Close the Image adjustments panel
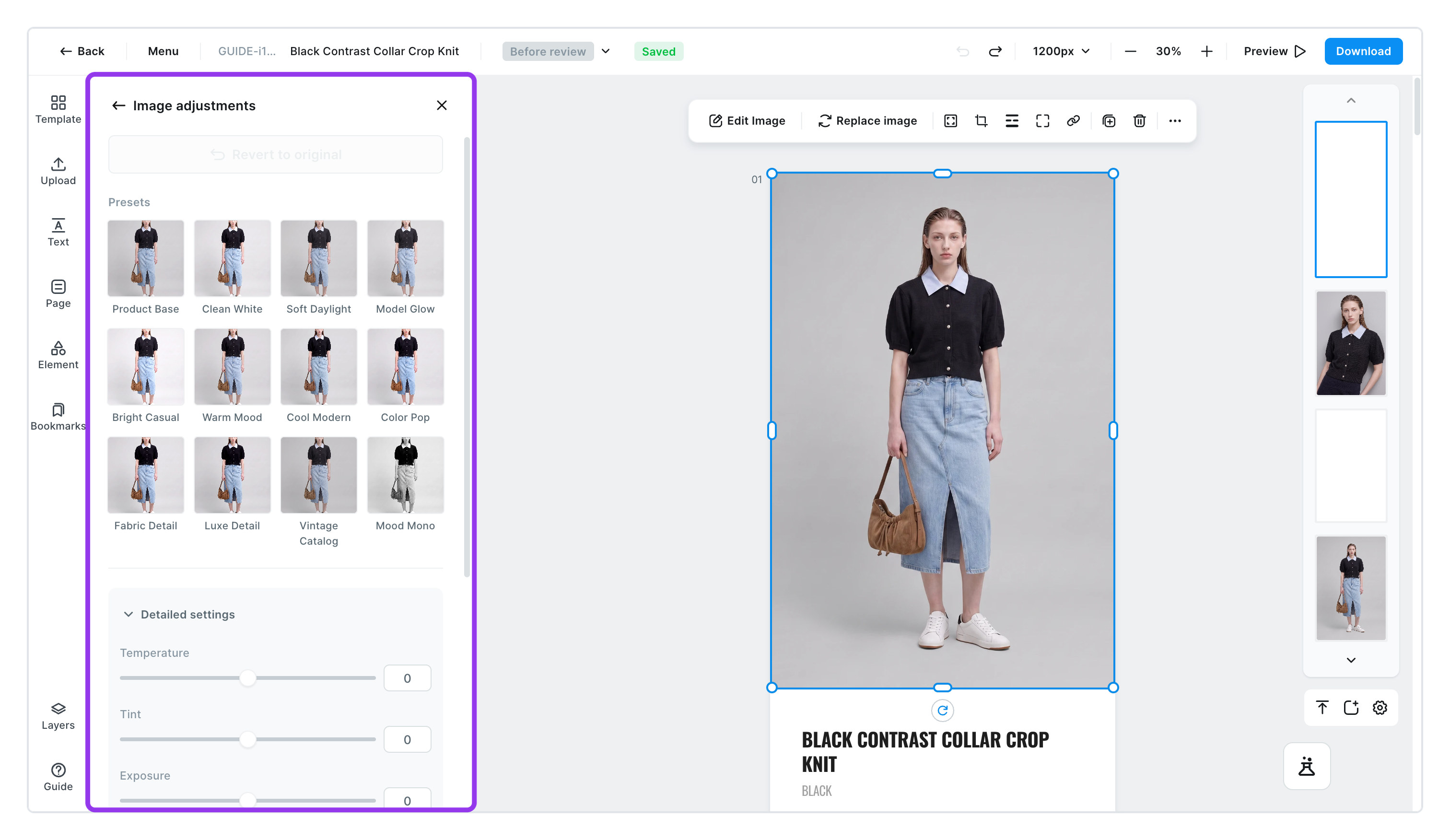 tap(441, 105)
